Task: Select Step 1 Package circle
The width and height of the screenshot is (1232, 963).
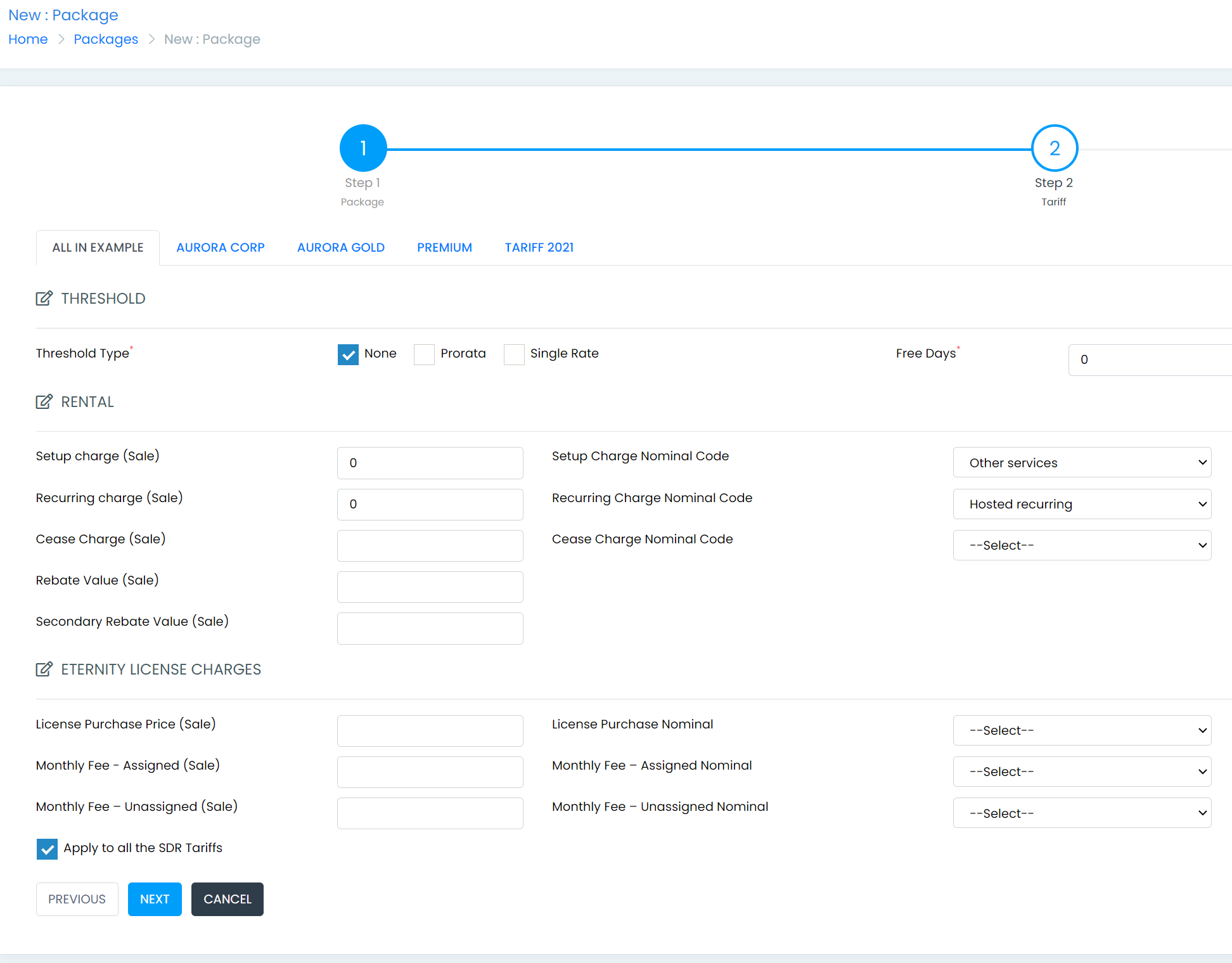Action: pos(363,148)
